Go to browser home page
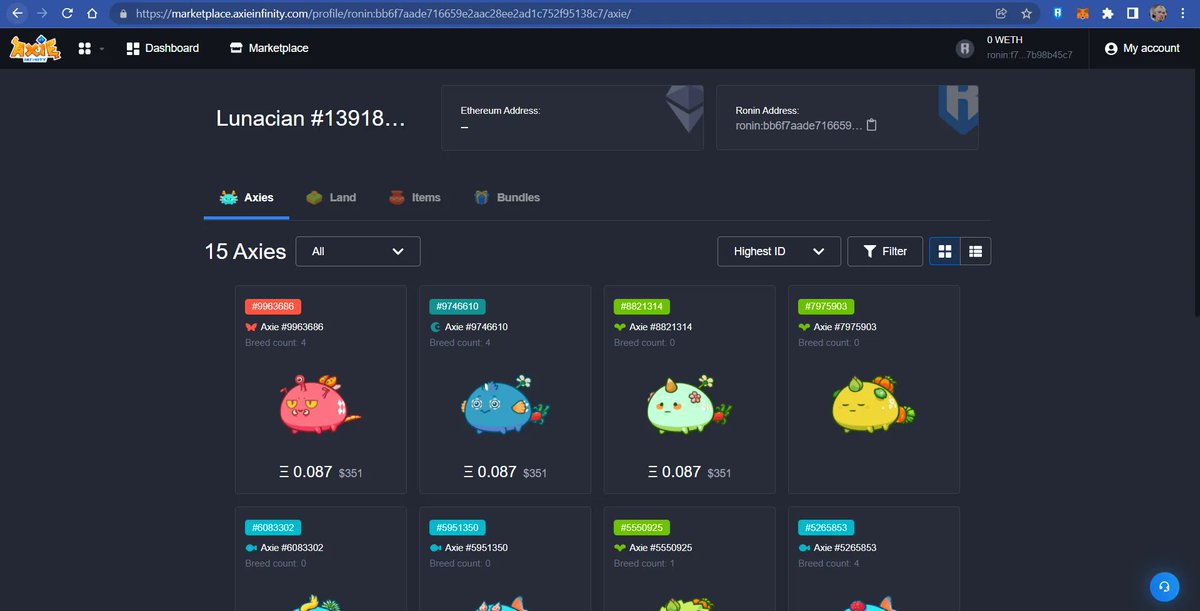The image size is (1200, 611). click(x=92, y=14)
